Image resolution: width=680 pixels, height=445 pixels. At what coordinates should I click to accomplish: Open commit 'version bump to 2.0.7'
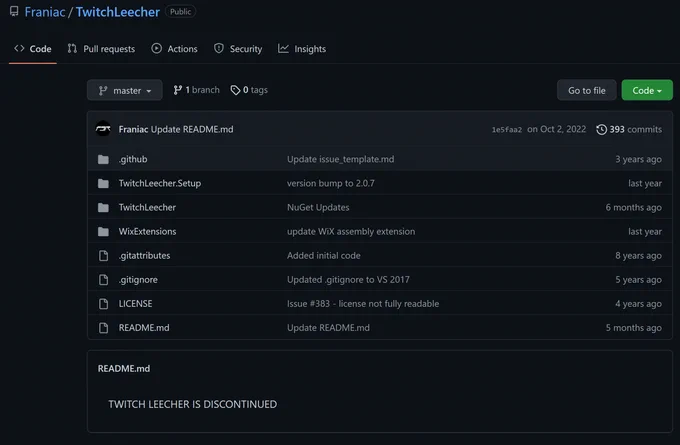click(330, 183)
